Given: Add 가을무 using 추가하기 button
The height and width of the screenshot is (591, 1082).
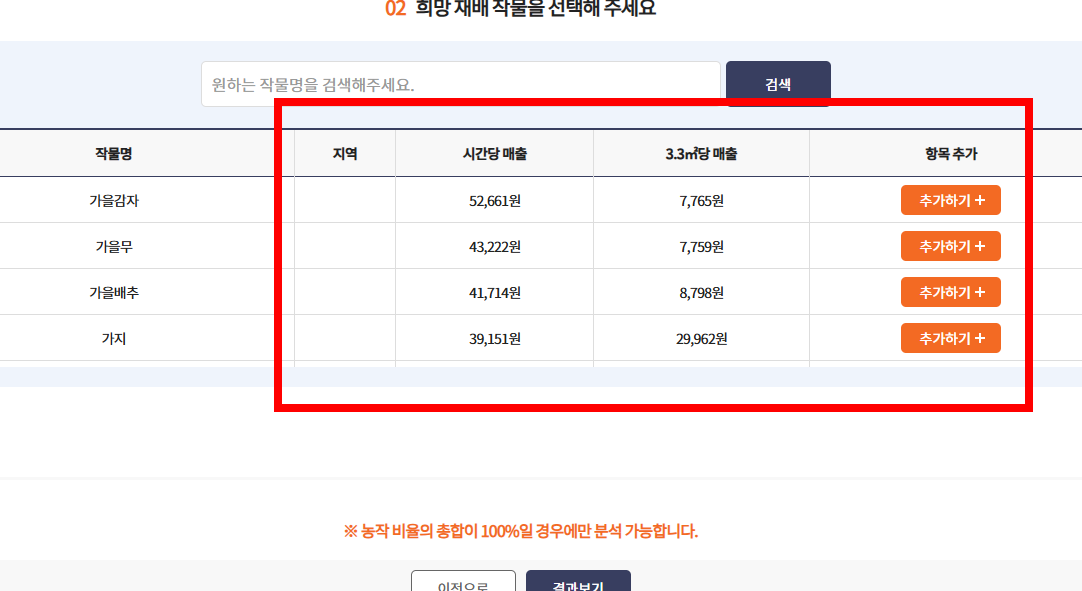Looking at the screenshot, I should pyautogui.click(x=950, y=245).
